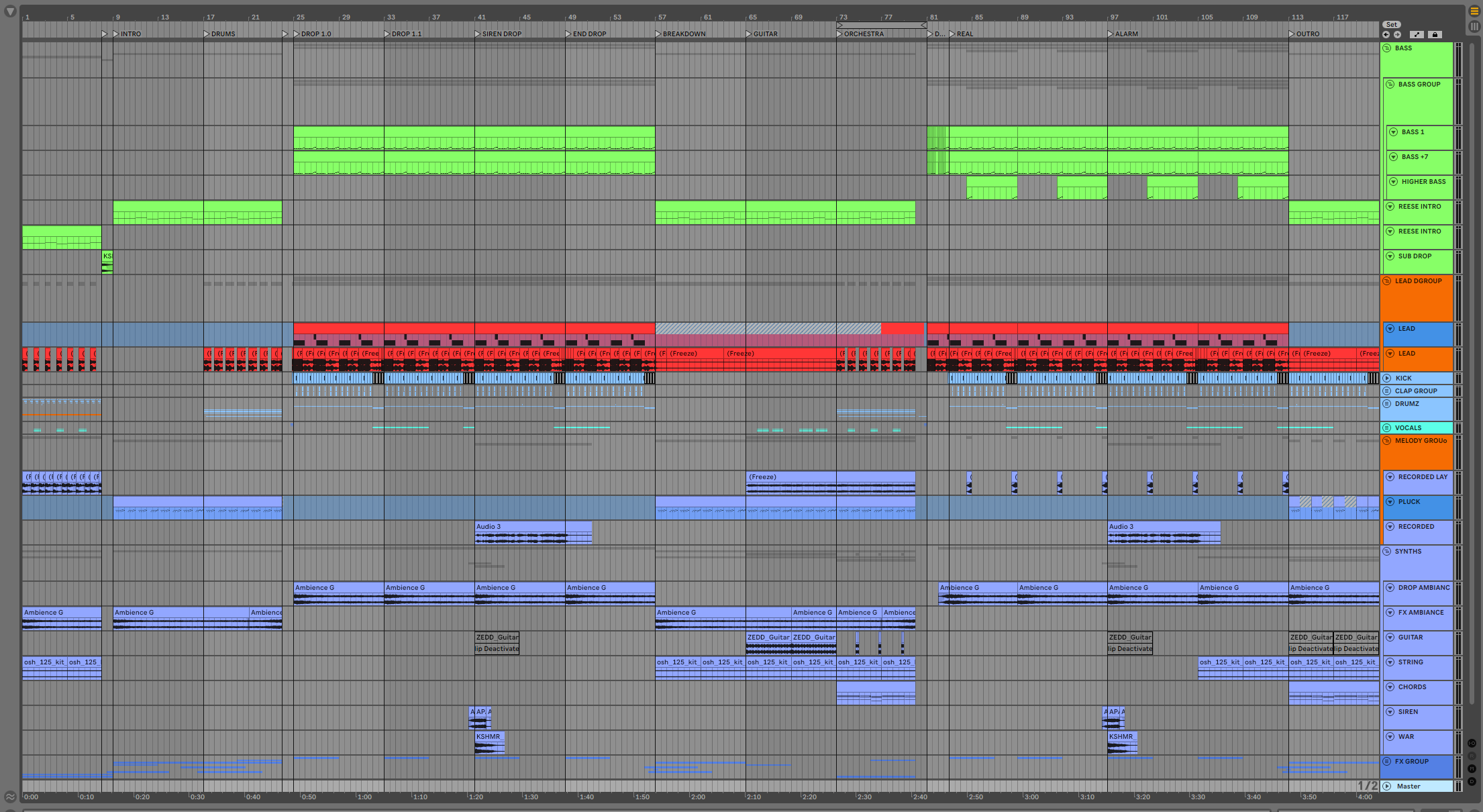This screenshot has width=1483, height=812.
Task: Collapse the BASS GROUP track group
Action: (1390, 85)
